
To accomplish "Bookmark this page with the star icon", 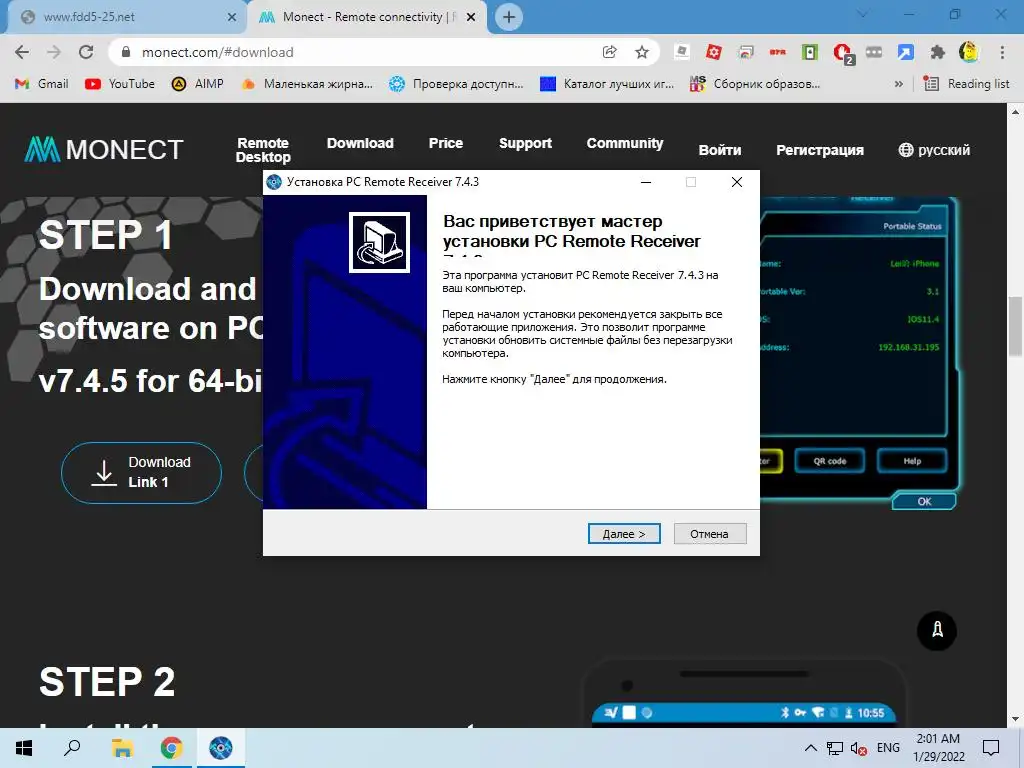I will 642,52.
